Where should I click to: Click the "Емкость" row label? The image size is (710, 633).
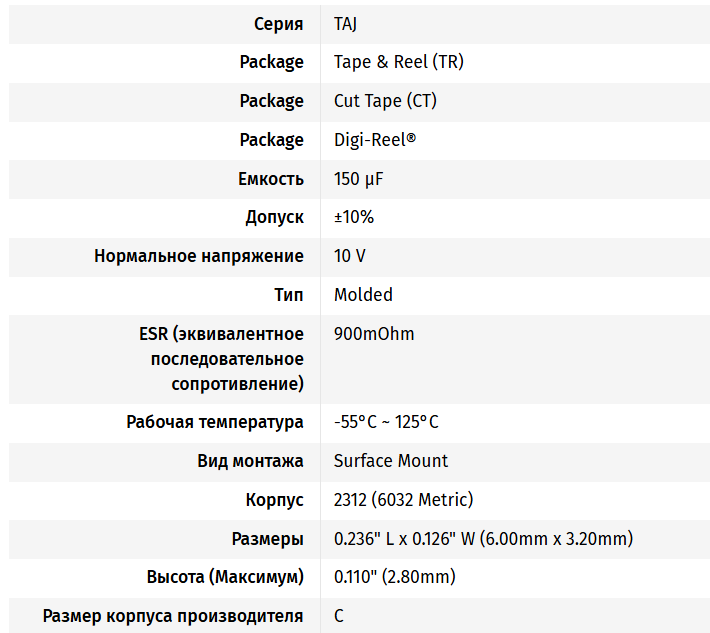coord(270,179)
